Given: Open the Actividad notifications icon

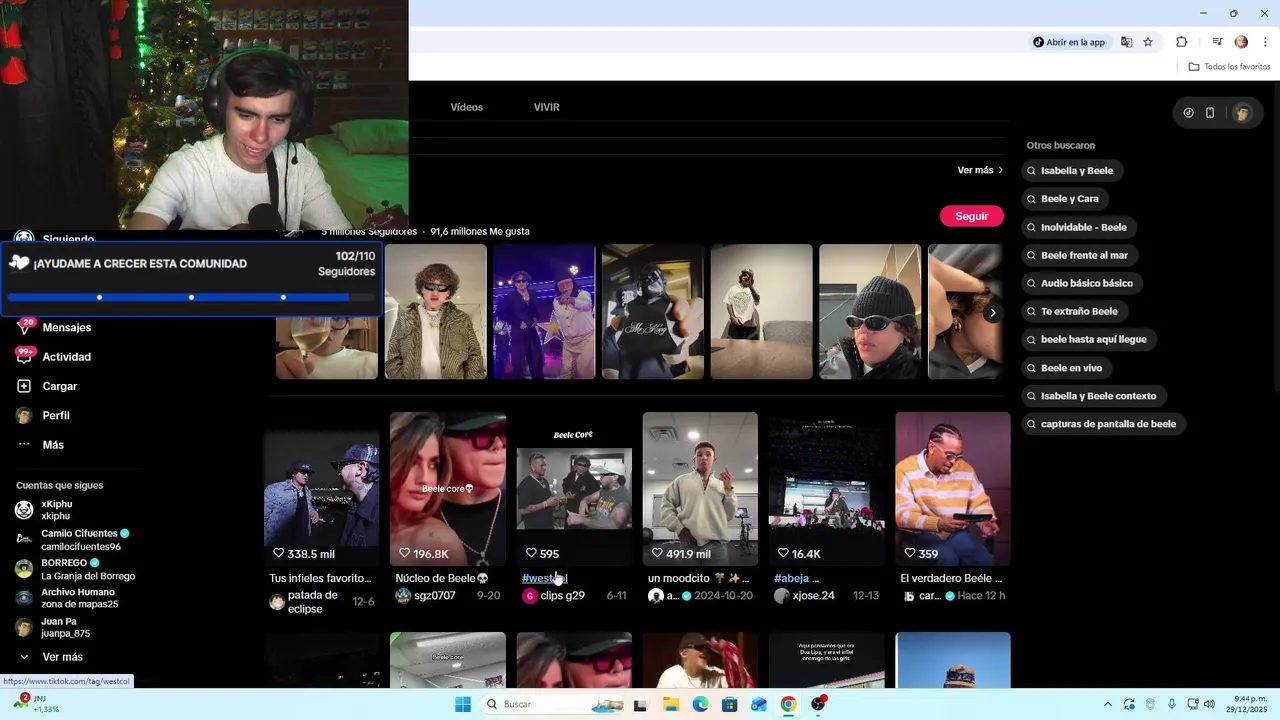Looking at the screenshot, I should click(x=24, y=356).
